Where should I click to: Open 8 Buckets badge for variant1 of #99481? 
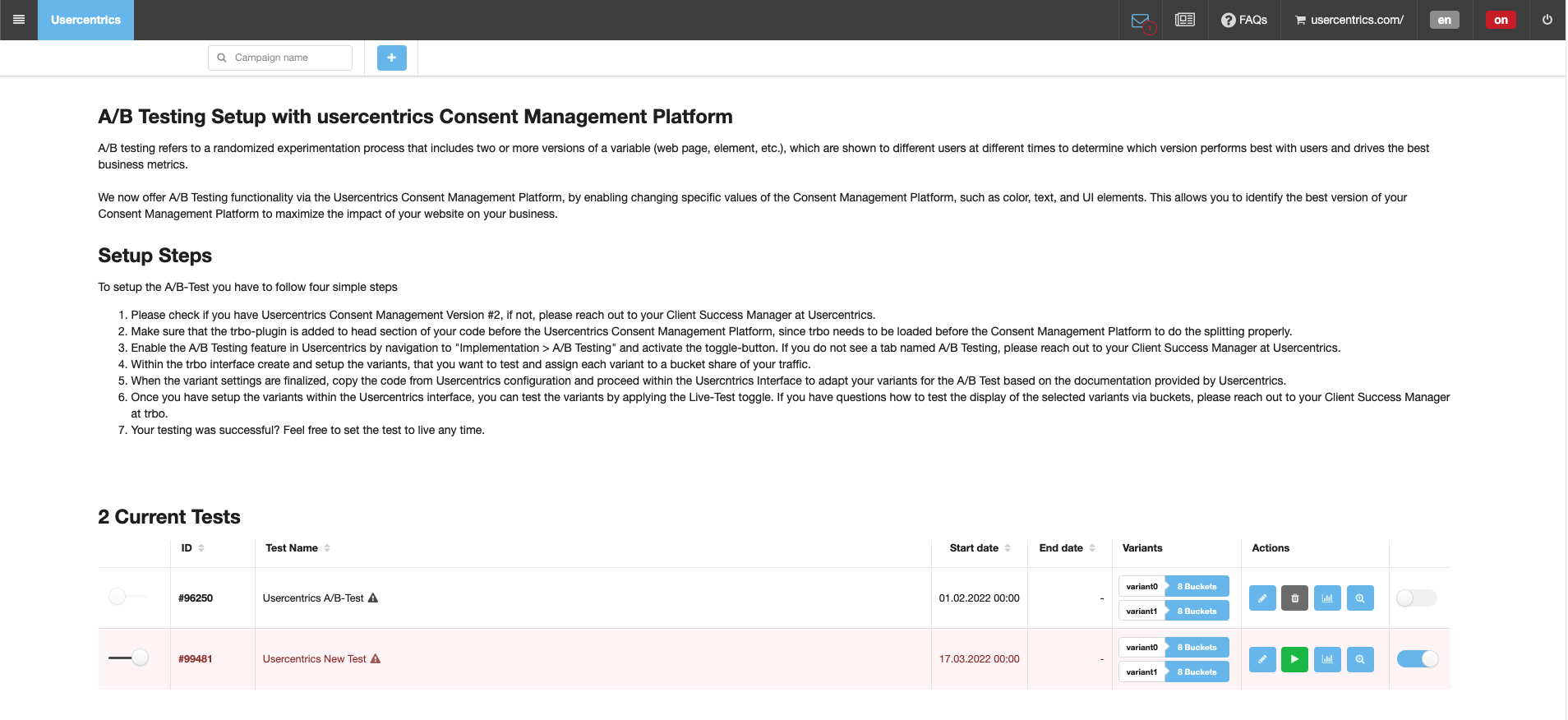coord(1197,672)
